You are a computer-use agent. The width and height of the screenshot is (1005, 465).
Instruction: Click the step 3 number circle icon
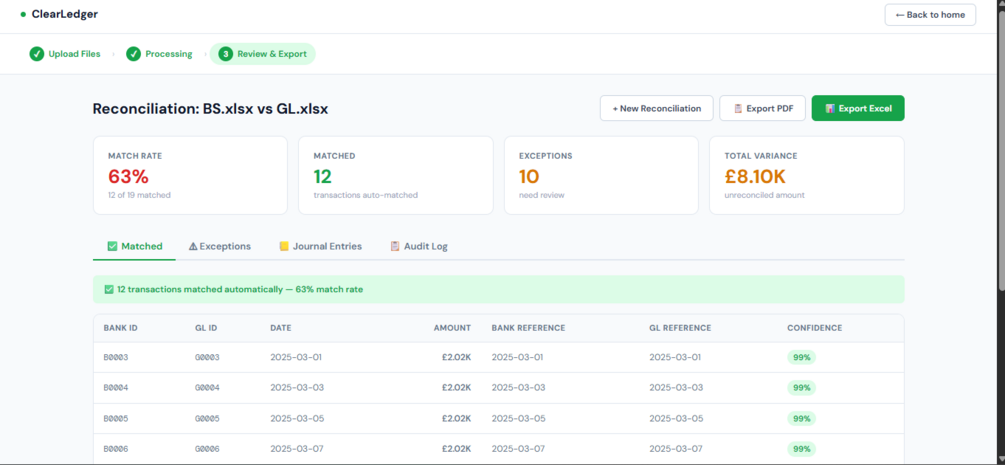pyautogui.click(x=226, y=54)
